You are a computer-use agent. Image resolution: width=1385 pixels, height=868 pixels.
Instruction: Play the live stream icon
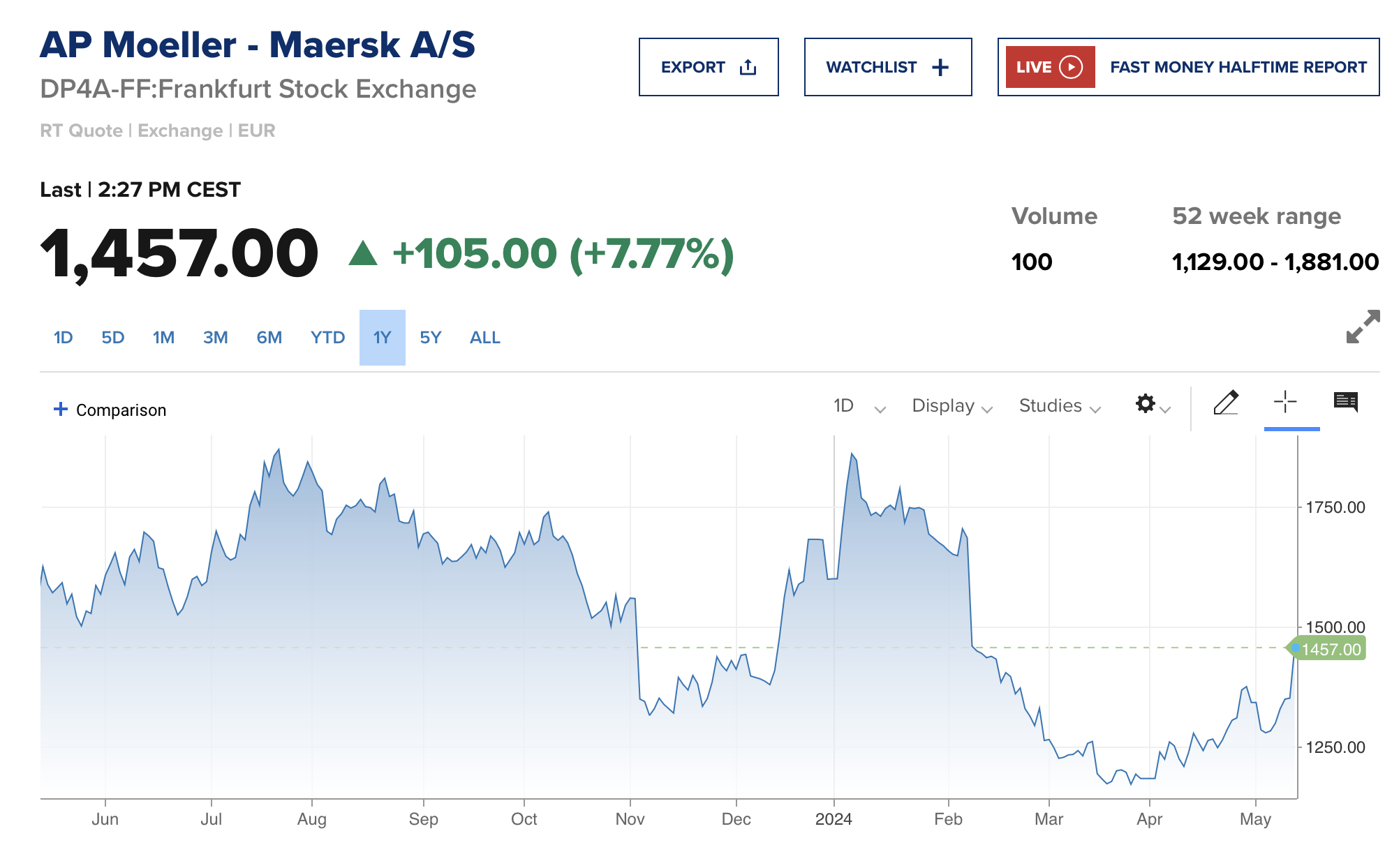coord(1070,67)
